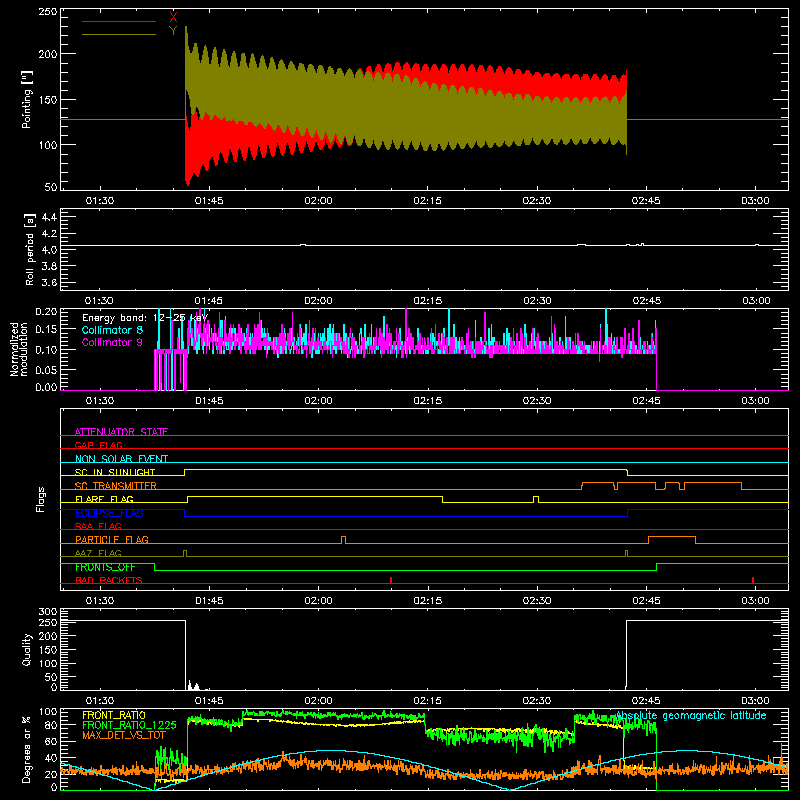This screenshot has height=800, width=800.
Task: Select the SAA_FLAG label
Action: (98, 526)
